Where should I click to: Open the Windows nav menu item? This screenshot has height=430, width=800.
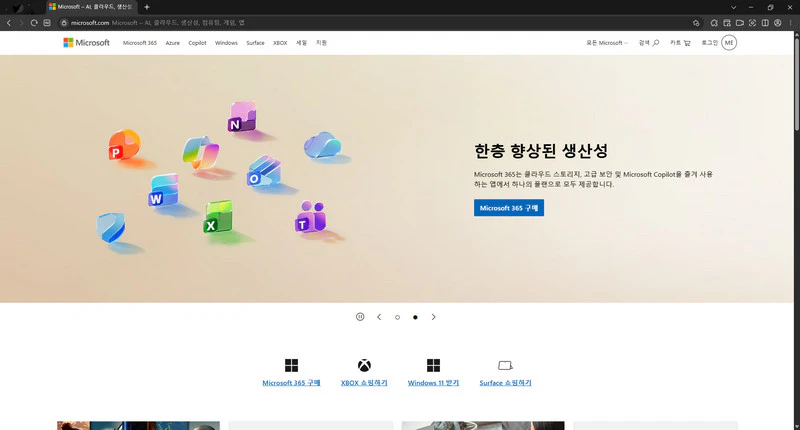click(226, 43)
